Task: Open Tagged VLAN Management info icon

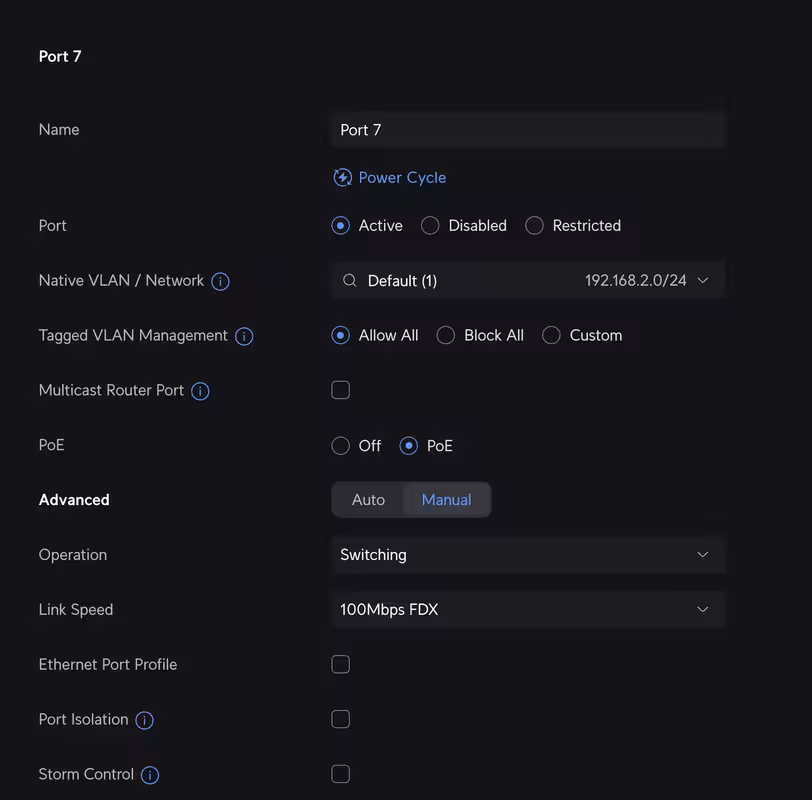Action: point(244,336)
